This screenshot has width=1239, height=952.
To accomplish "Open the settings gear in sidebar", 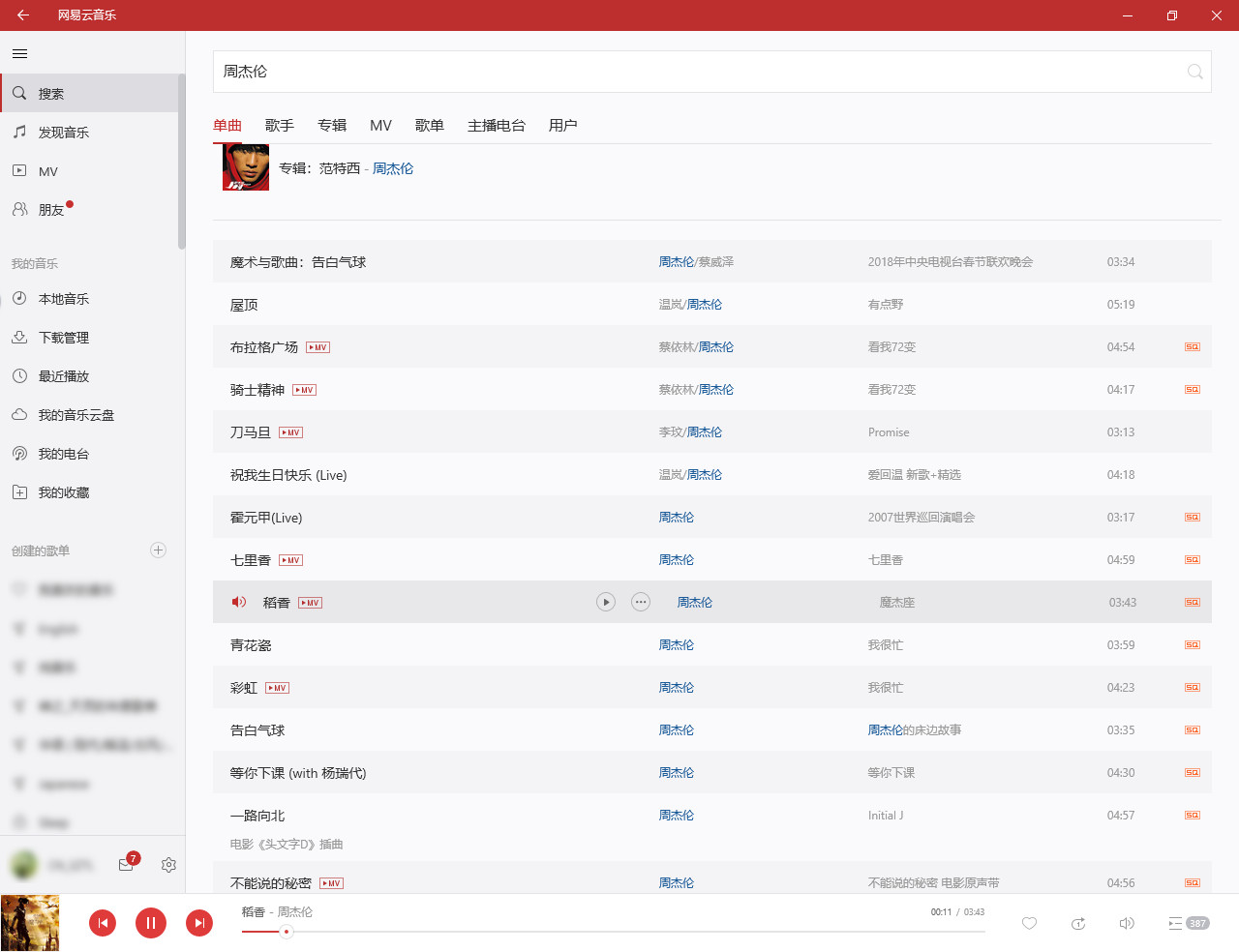I will [x=168, y=865].
